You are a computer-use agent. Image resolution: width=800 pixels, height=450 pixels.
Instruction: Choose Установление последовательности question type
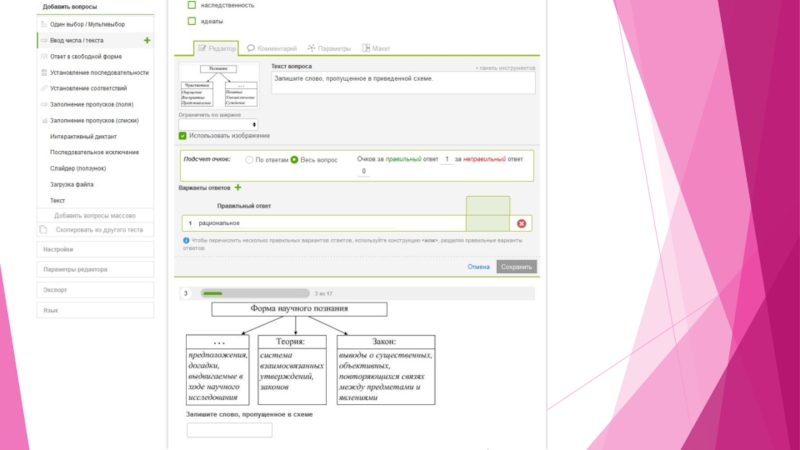pos(99,72)
